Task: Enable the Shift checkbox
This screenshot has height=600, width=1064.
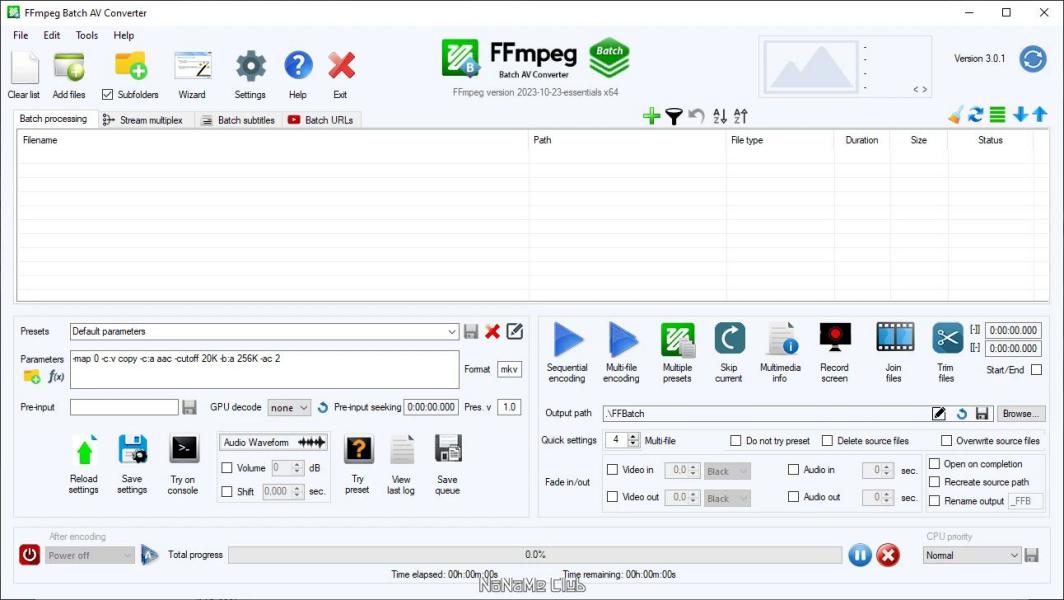Action: tap(227, 491)
